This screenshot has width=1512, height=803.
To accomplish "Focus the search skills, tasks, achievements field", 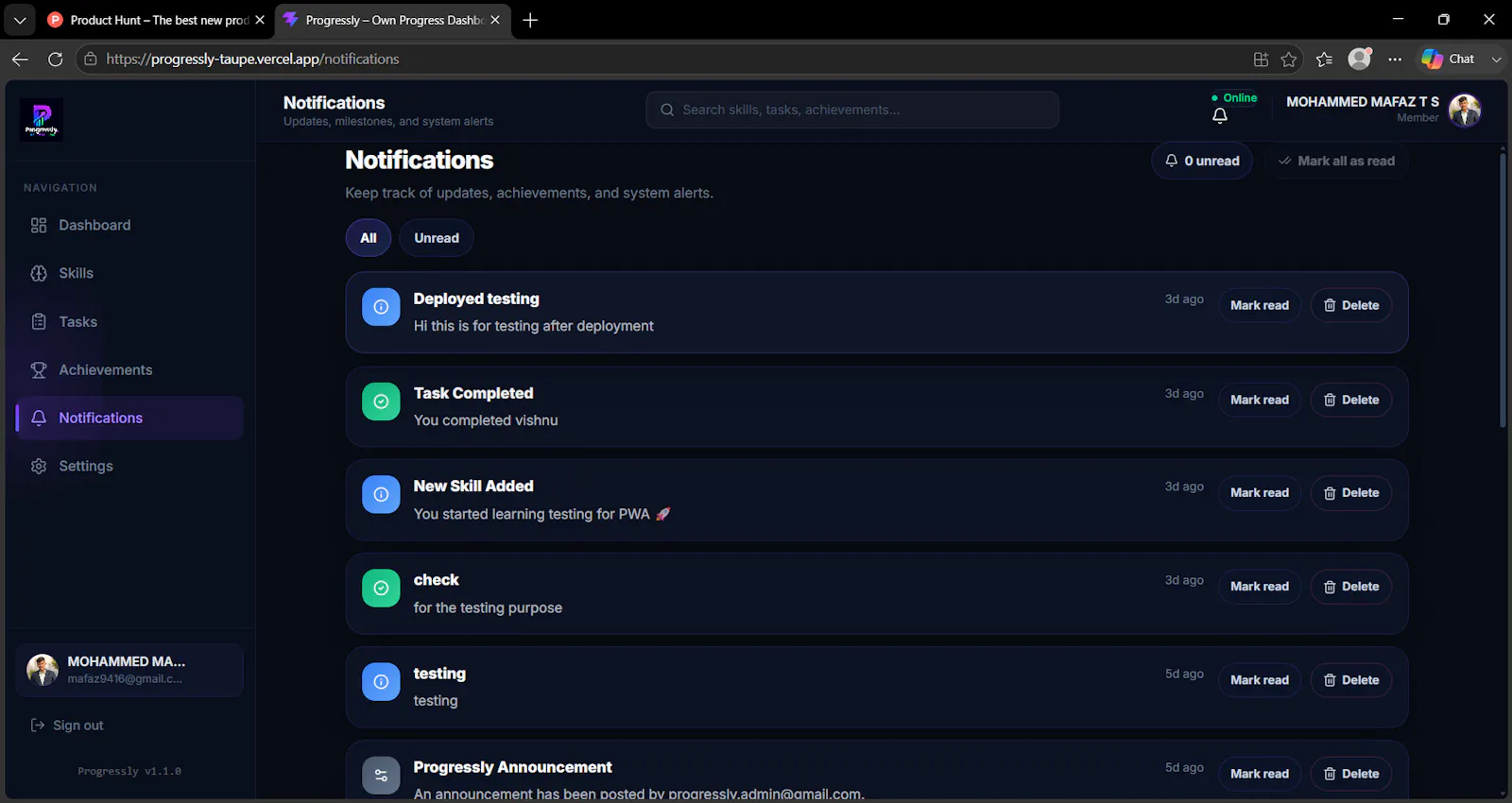I will tap(852, 110).
